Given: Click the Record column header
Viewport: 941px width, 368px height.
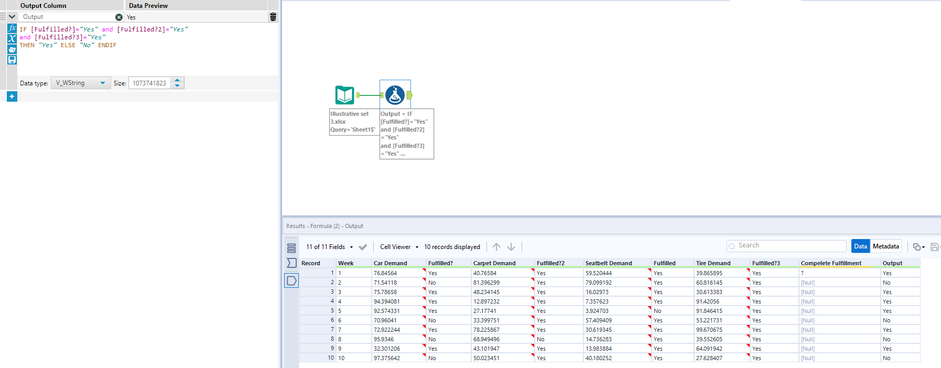Looking at the screenshot, I should [317, 263].
